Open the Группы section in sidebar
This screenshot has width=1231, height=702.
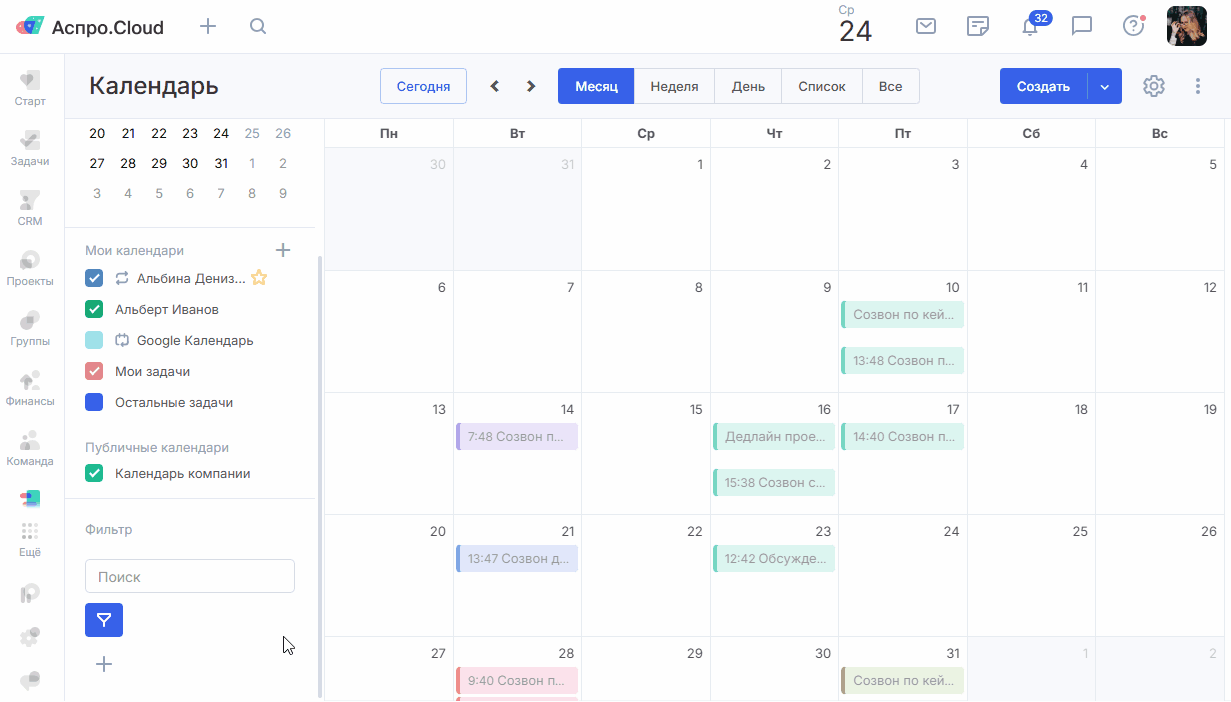click(30, 328)
